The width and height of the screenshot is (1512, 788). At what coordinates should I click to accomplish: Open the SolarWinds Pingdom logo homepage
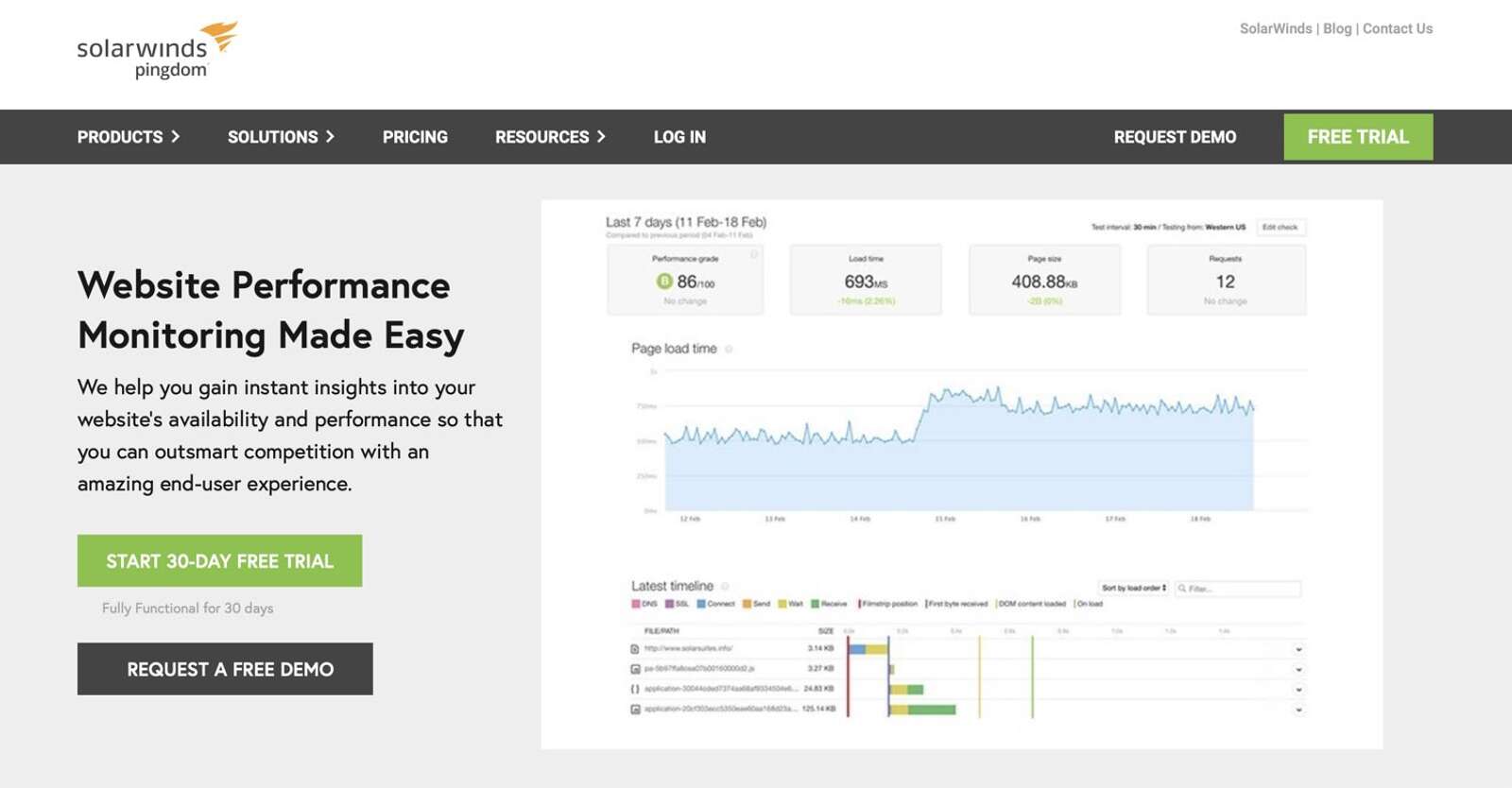[x=157, y=51]
